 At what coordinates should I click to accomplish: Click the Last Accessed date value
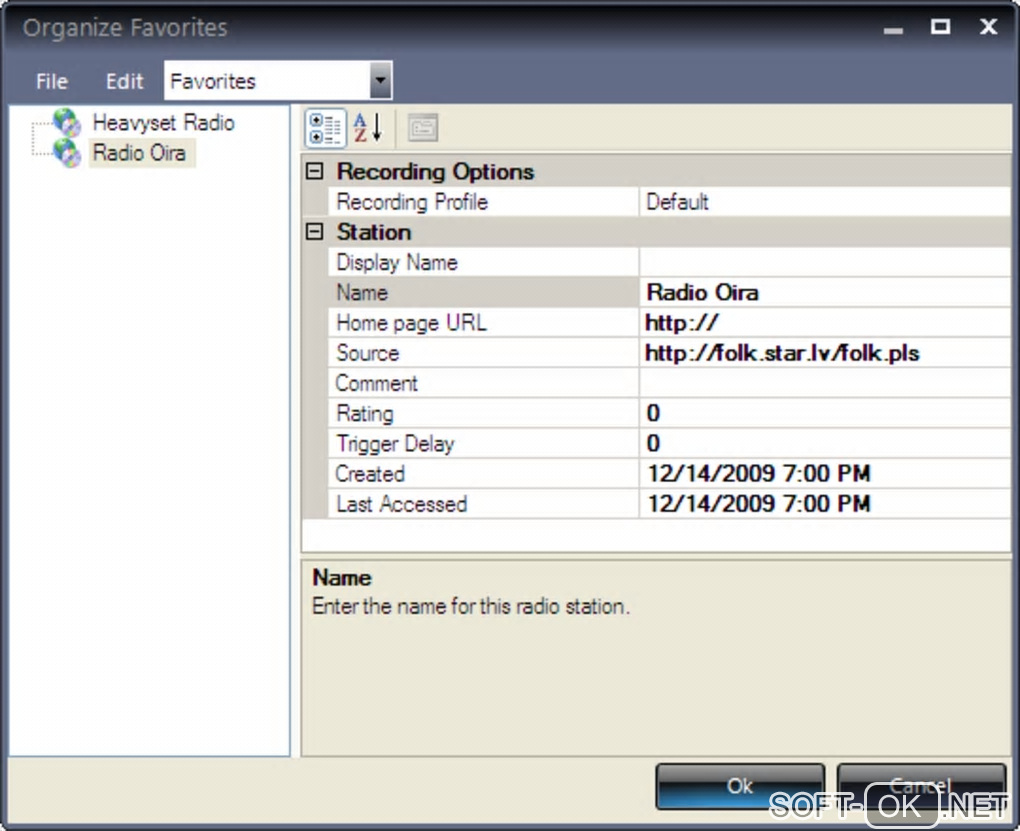(825, 504)
